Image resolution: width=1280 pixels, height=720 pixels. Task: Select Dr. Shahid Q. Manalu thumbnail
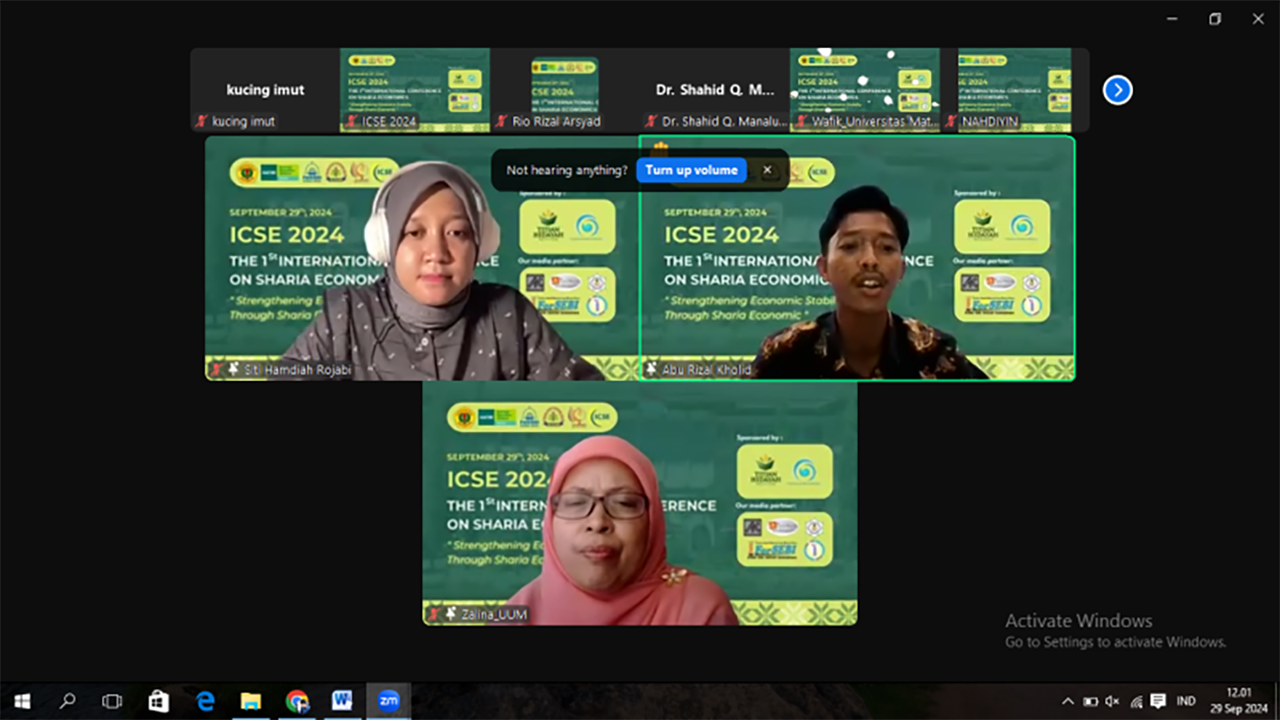coord(714,90)
